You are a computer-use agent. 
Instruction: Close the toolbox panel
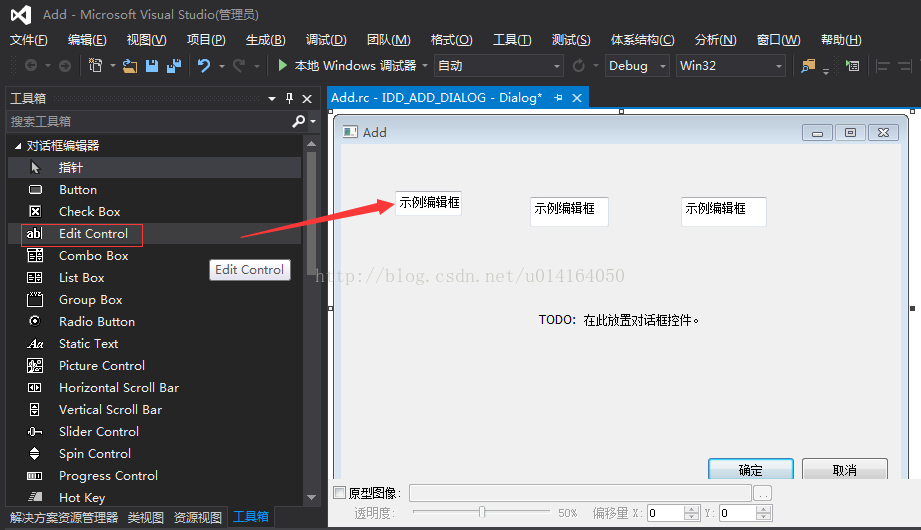click(x=307, y=99)
